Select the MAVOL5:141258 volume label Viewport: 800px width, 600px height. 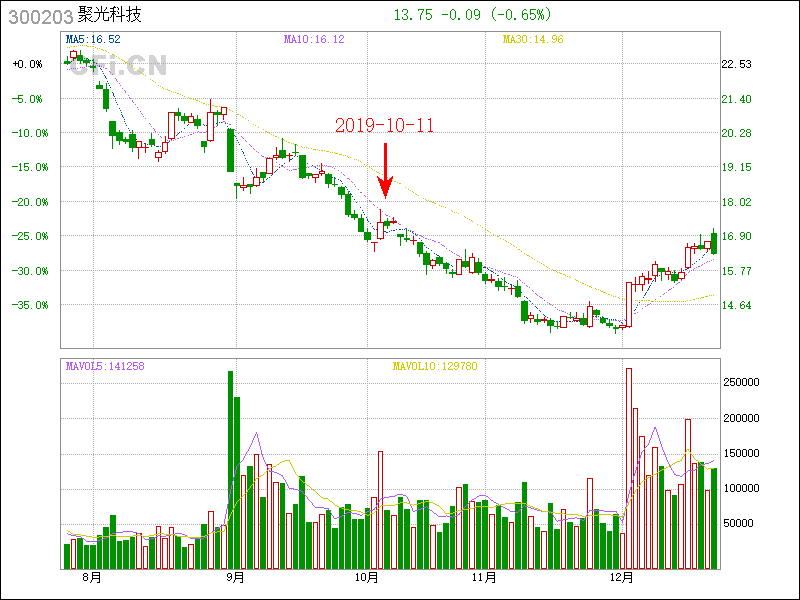105,366
